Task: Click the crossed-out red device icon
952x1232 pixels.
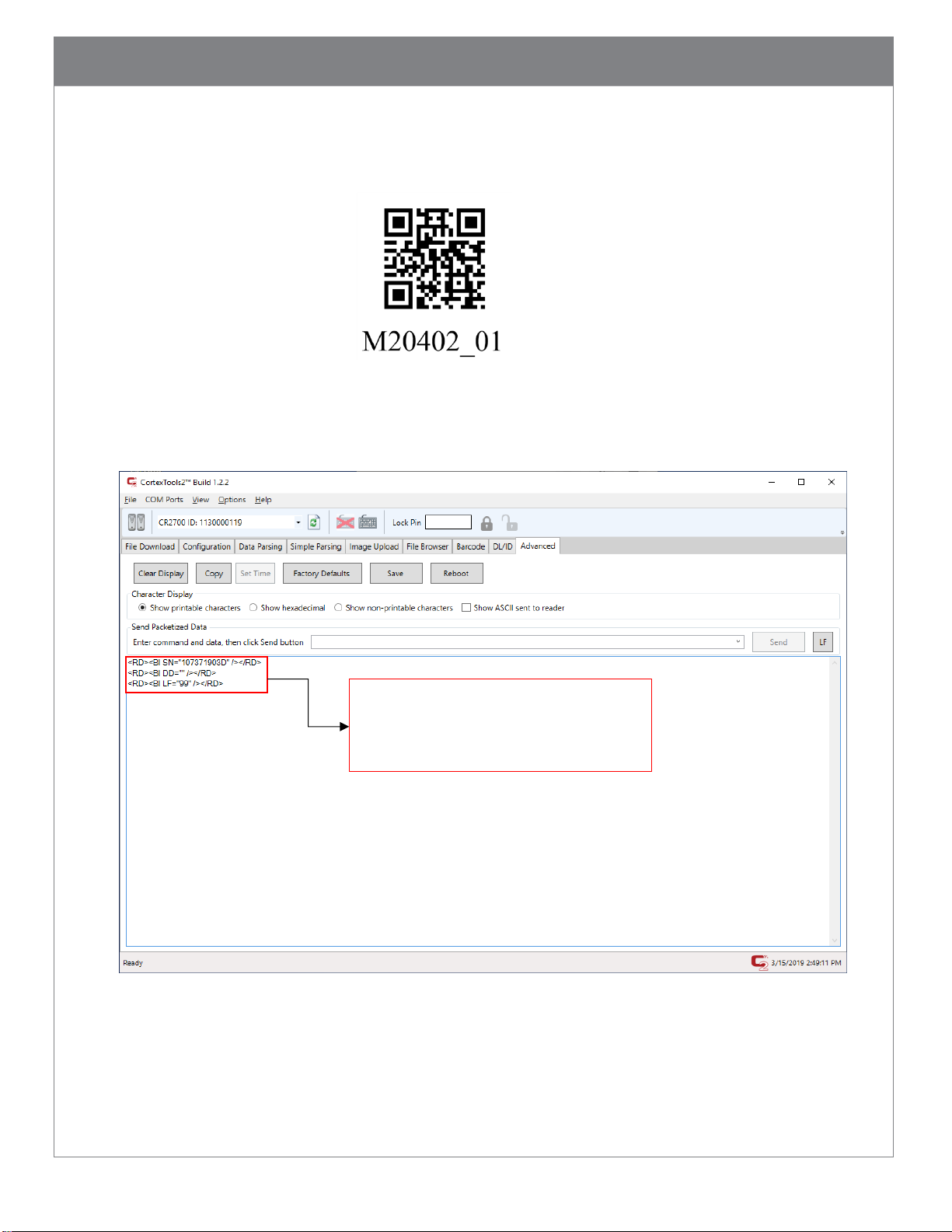Action: (345, 522)
